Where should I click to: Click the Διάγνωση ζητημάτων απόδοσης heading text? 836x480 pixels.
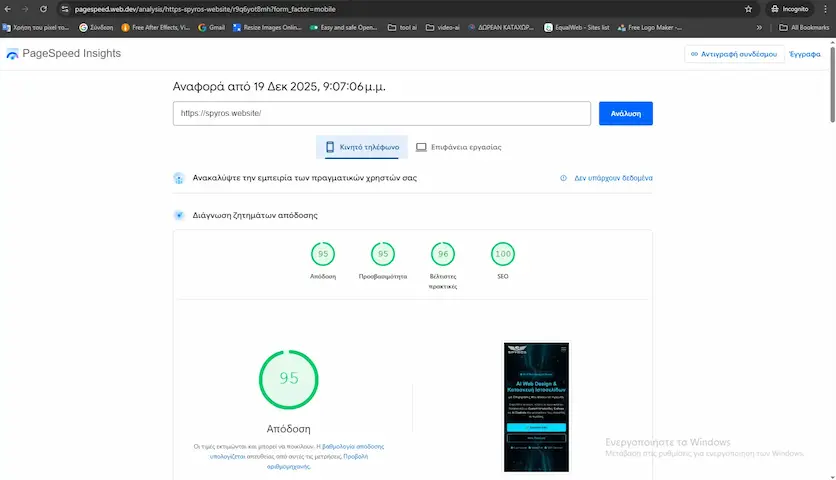[x=255, y=215]
